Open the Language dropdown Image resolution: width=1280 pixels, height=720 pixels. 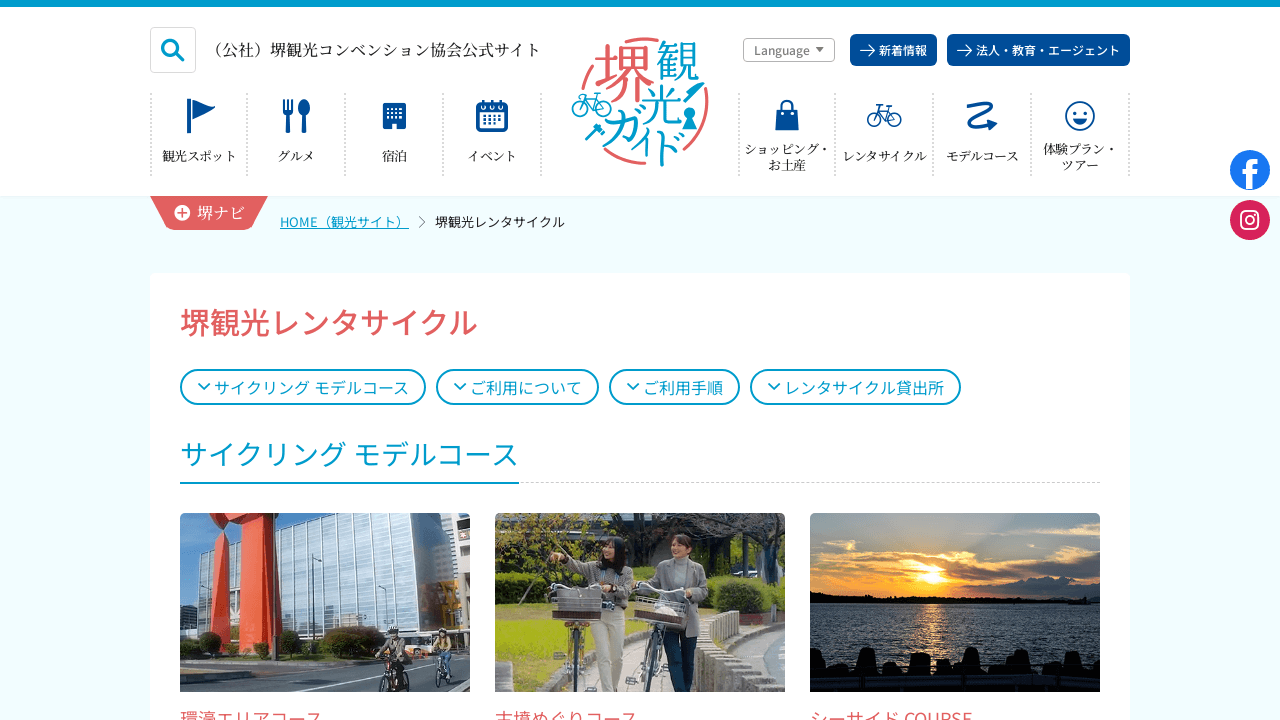(788, 49)
